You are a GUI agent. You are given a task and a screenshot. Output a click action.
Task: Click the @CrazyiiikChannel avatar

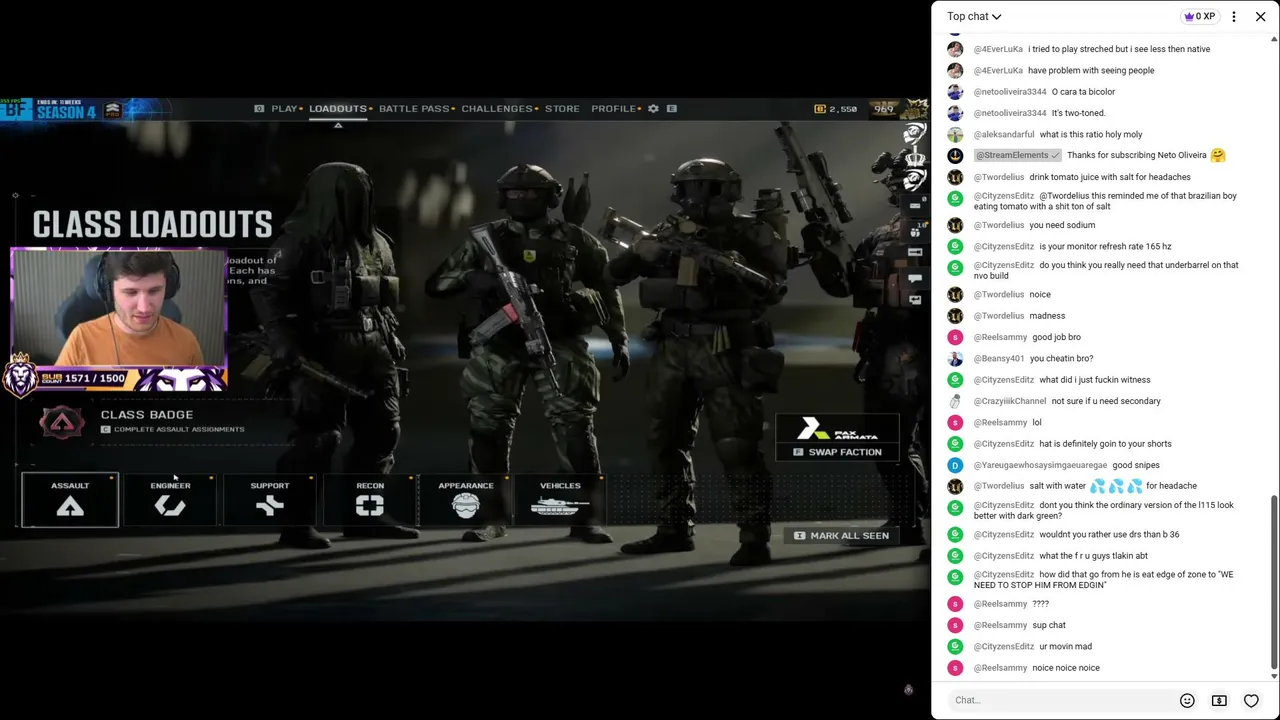tap(955, 401)
